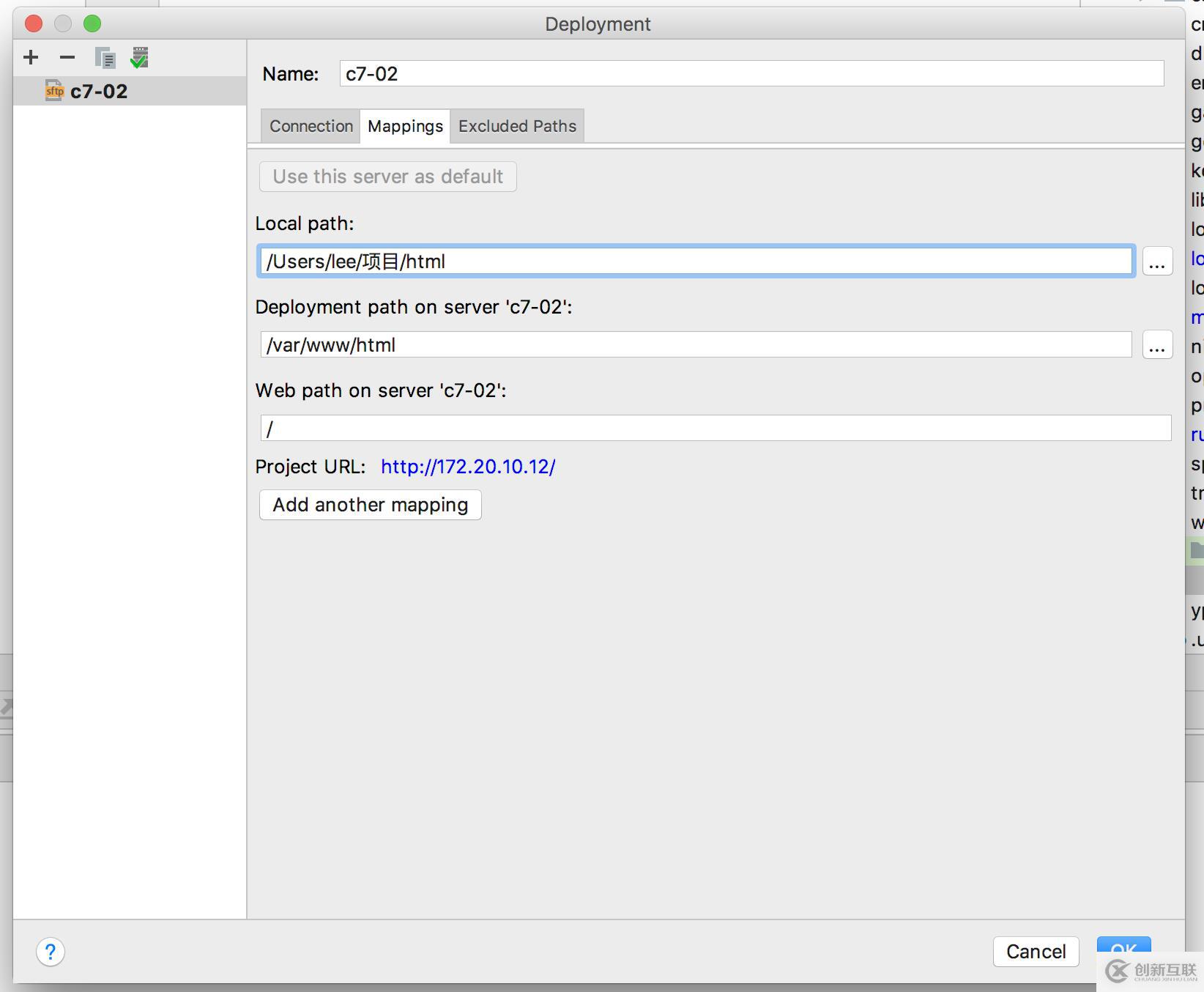The width and height of the screenshot is (1204, 992).
Task: Click the green zoom window button
Action: pos(92,23)
